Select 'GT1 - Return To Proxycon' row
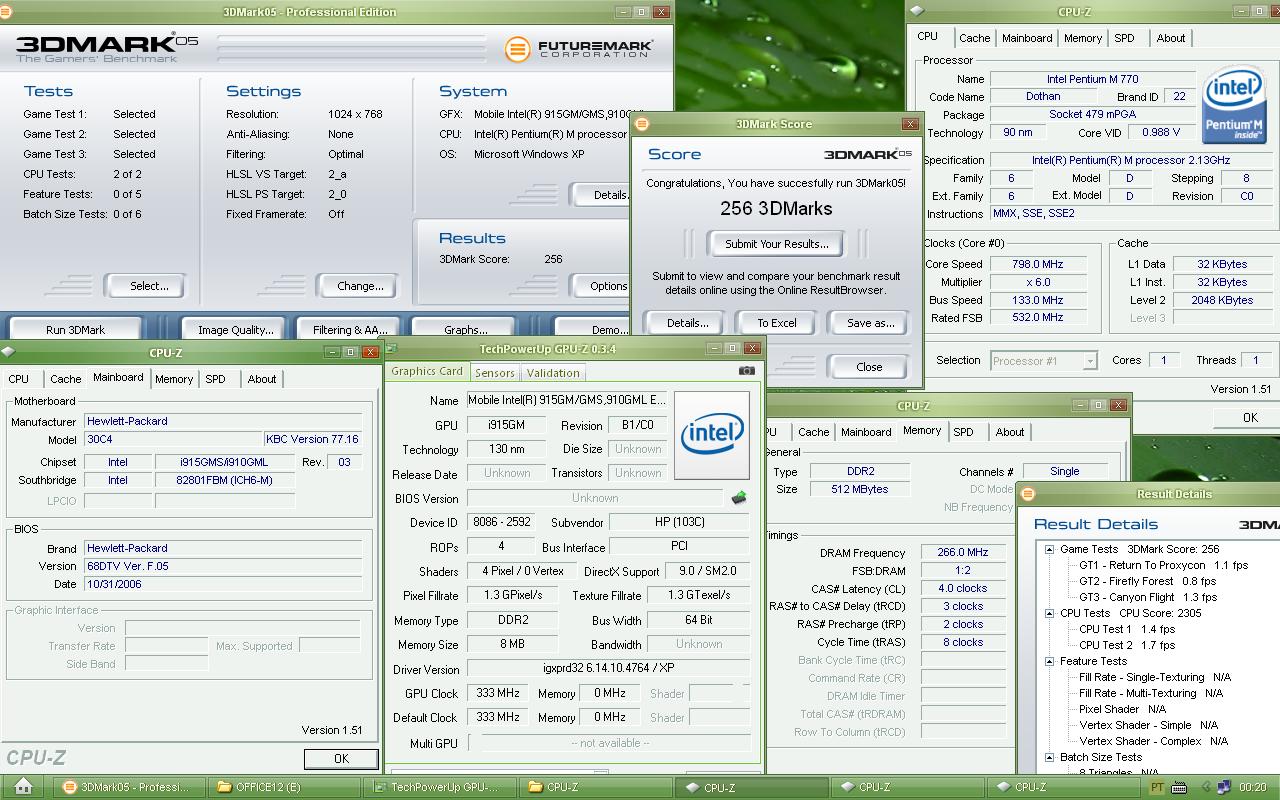Viewport: 1280px width, 800px height. pyautogui.click(x=1163, y=565)
